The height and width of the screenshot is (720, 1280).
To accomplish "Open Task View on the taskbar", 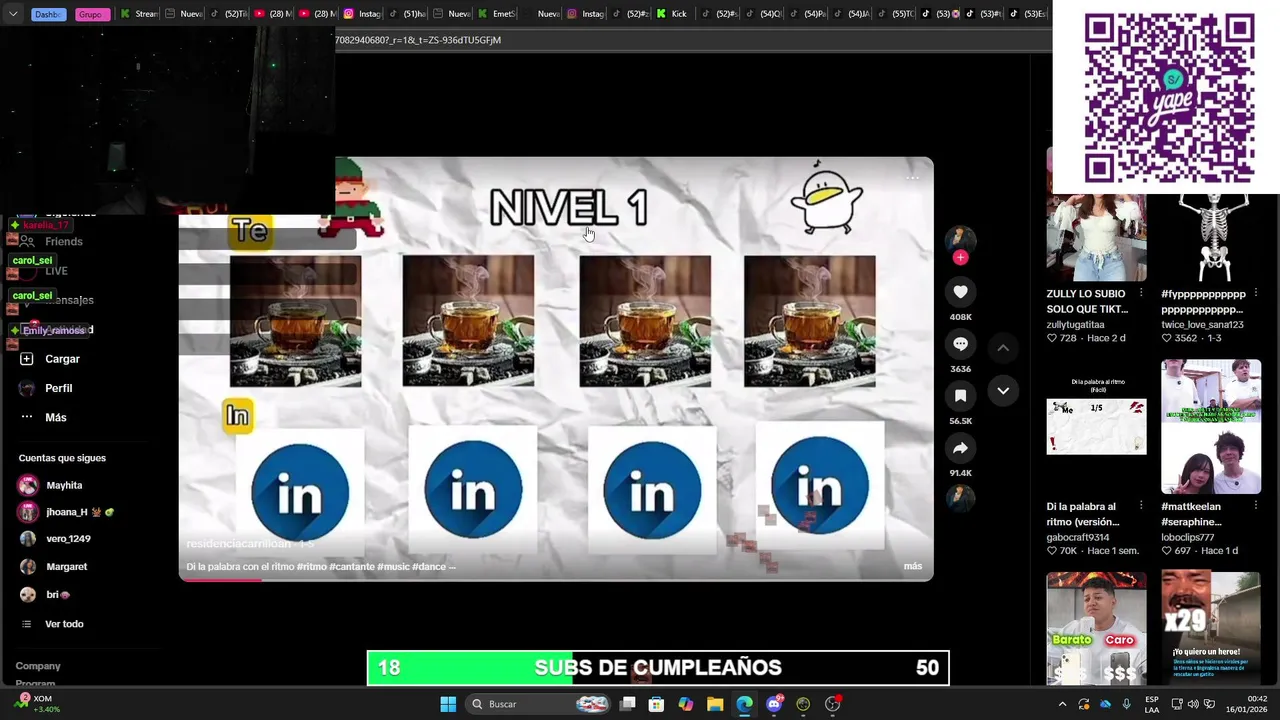I will click(x=628, y=704).
